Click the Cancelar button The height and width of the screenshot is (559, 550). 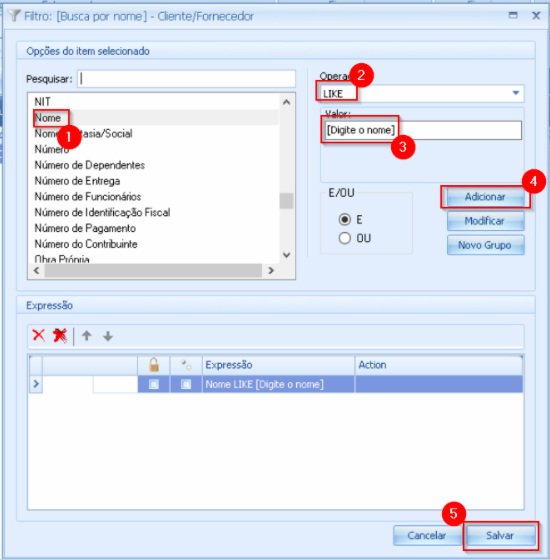tap(427, 535)
